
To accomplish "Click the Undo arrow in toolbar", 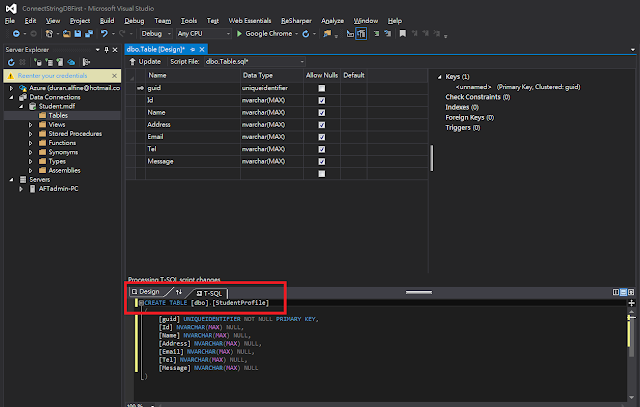I will [x=103, y=33].
